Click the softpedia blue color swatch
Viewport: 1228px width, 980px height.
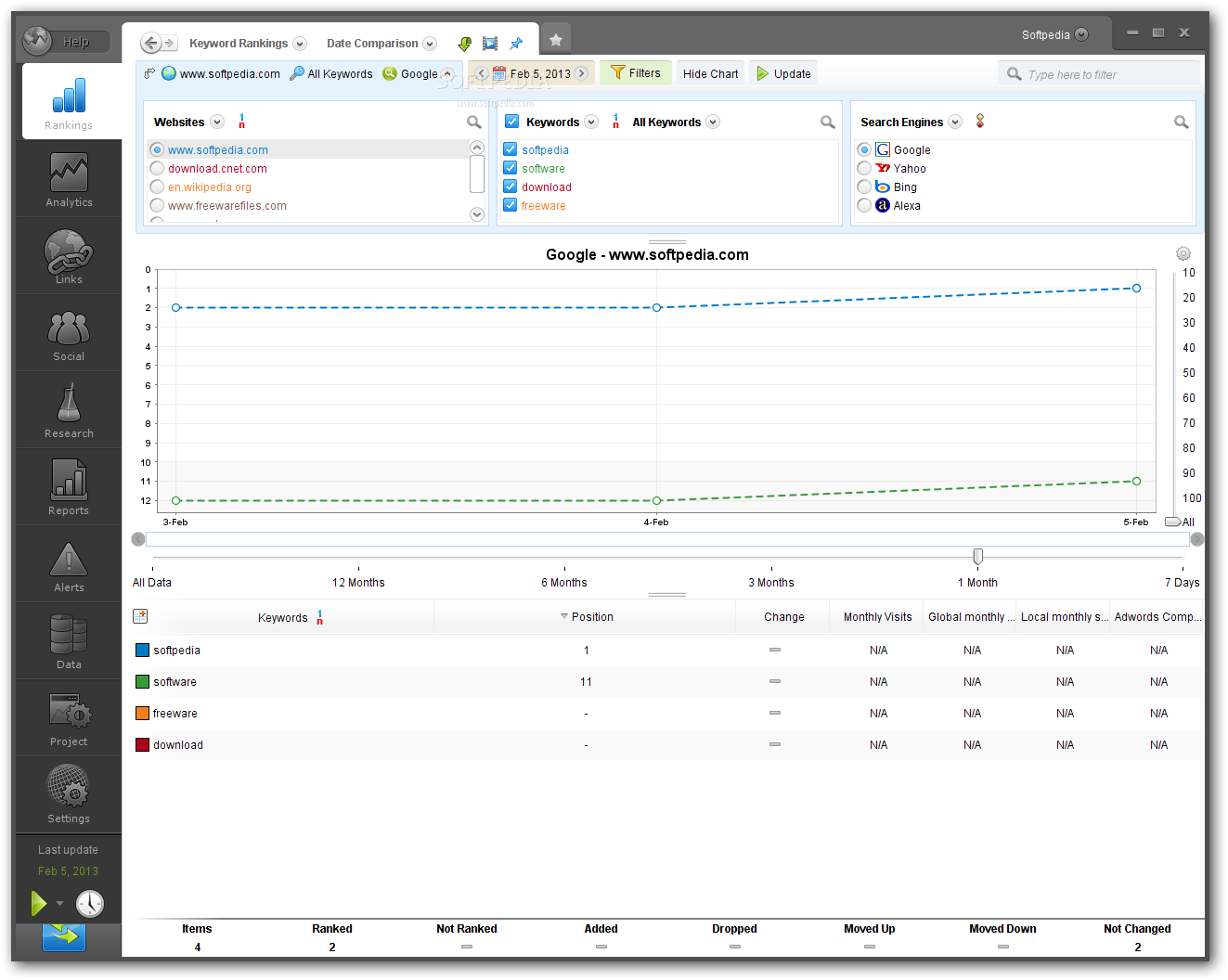pyautogui.click(x=142, y=650)
